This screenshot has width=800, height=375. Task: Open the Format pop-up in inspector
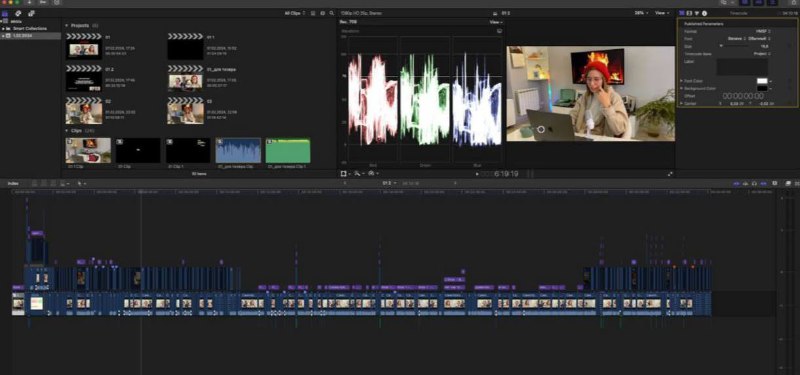tap(764, 31)
